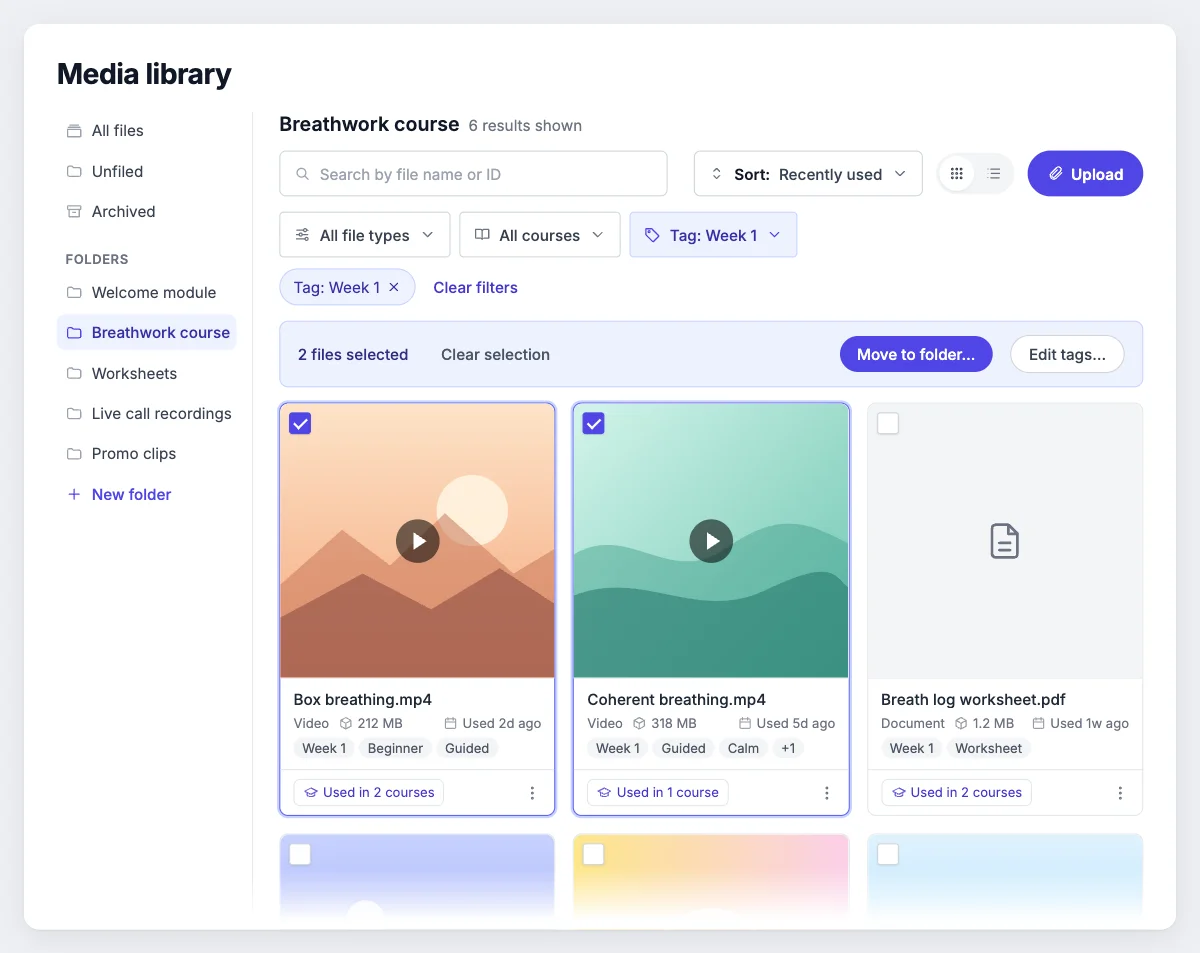Viewport: 1200px width, 953px height.
Task: Switch to list view icon
Action: [994, 174]
